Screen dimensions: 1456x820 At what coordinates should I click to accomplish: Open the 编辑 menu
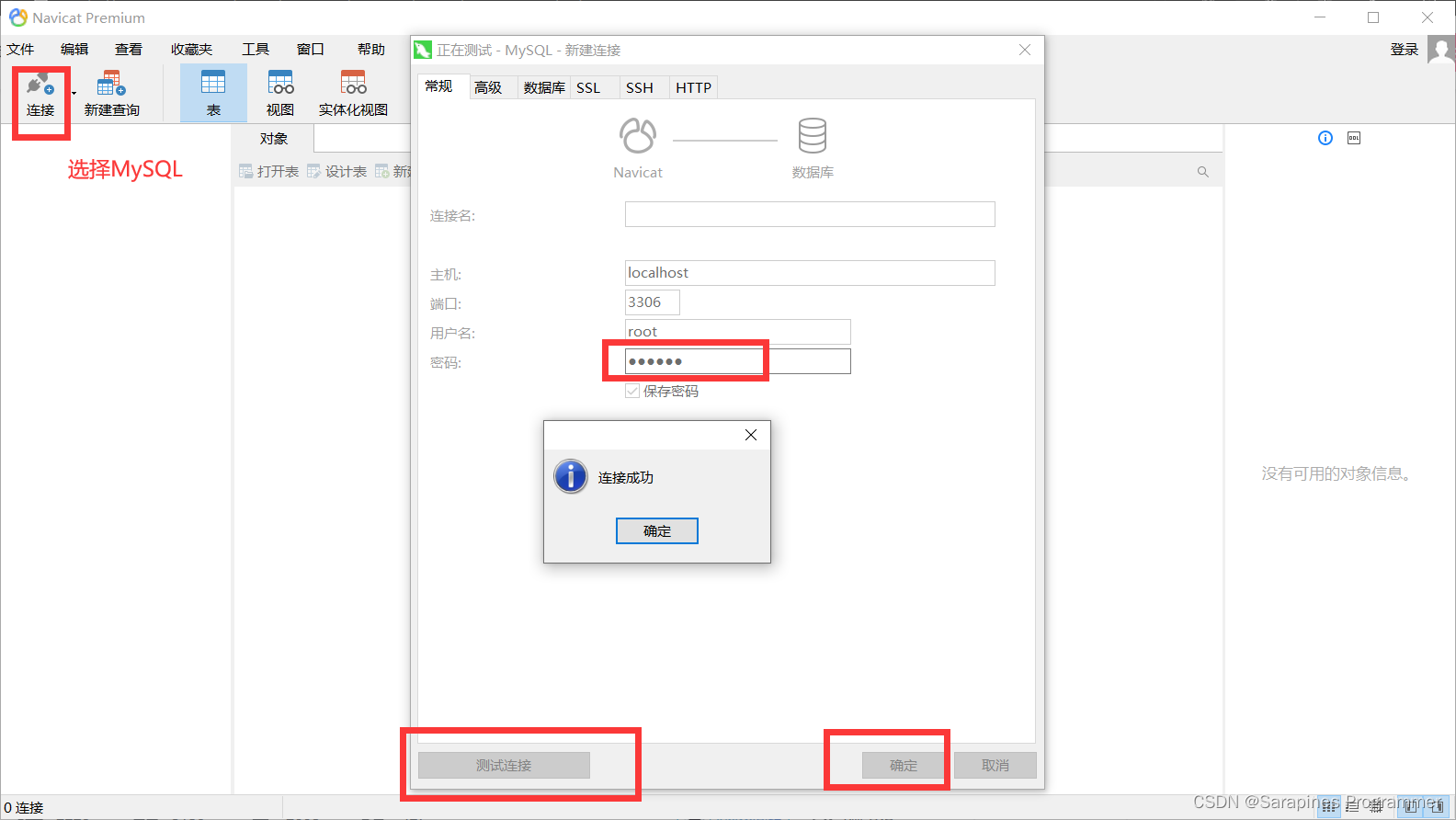(x=74, y=50)
